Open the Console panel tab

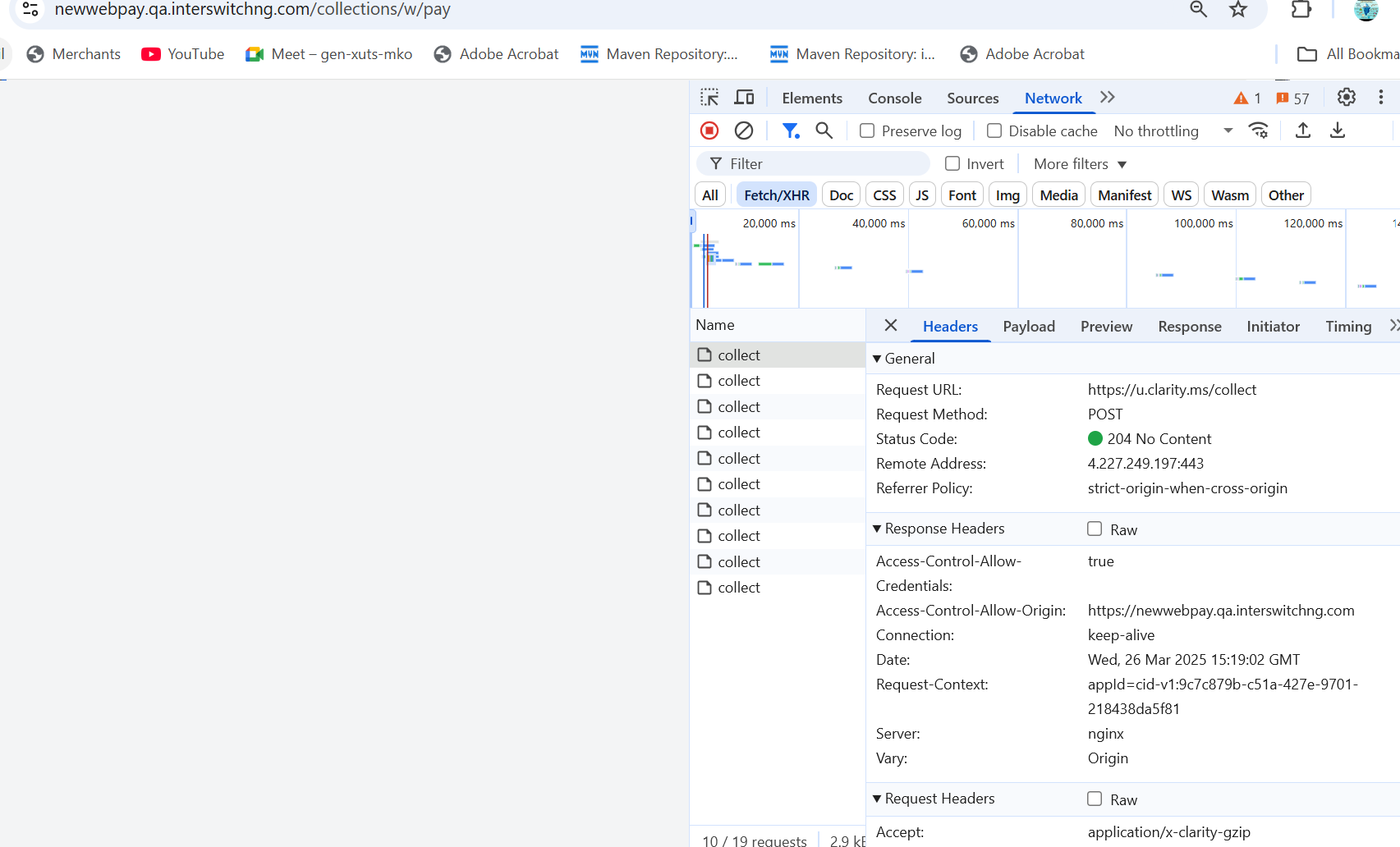click(894, 98)
